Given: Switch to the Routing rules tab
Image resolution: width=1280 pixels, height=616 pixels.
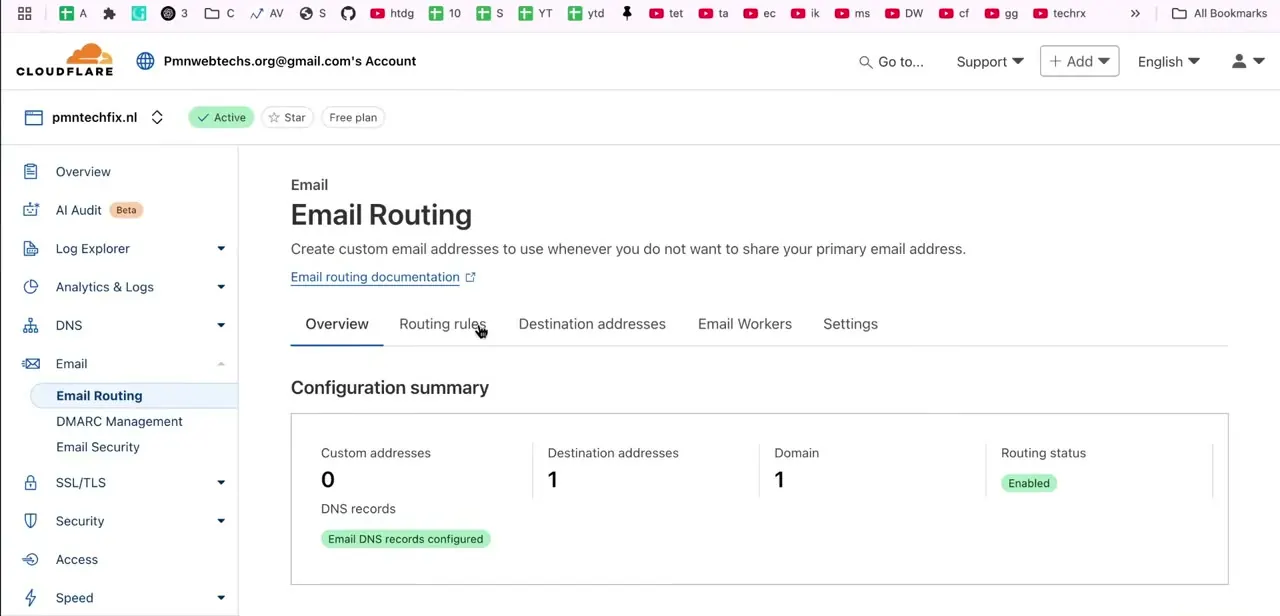Looking at the screenshot, I should (442, 324).
